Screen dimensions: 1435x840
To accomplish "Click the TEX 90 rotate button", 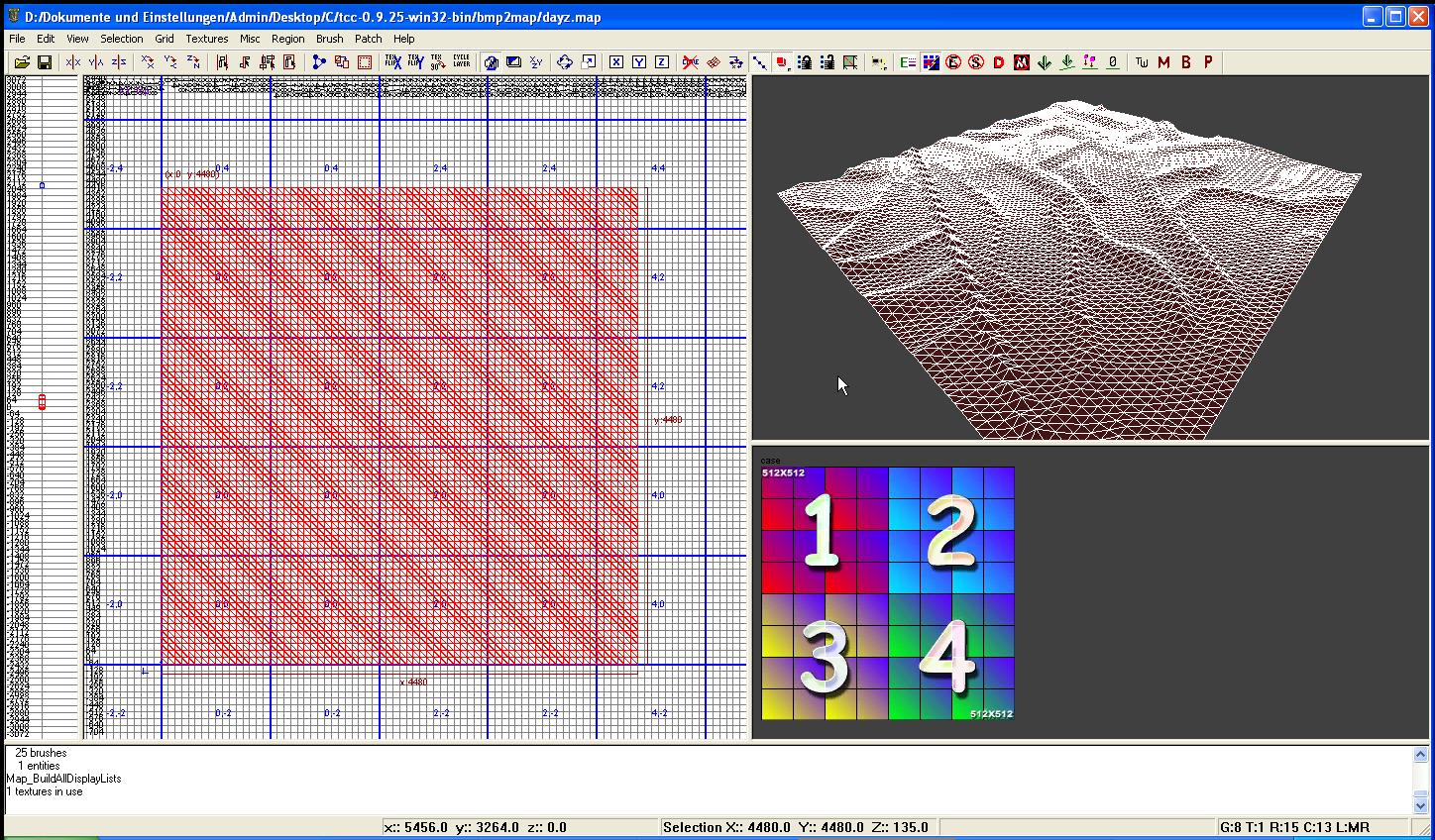I will [x=438, y=62].
